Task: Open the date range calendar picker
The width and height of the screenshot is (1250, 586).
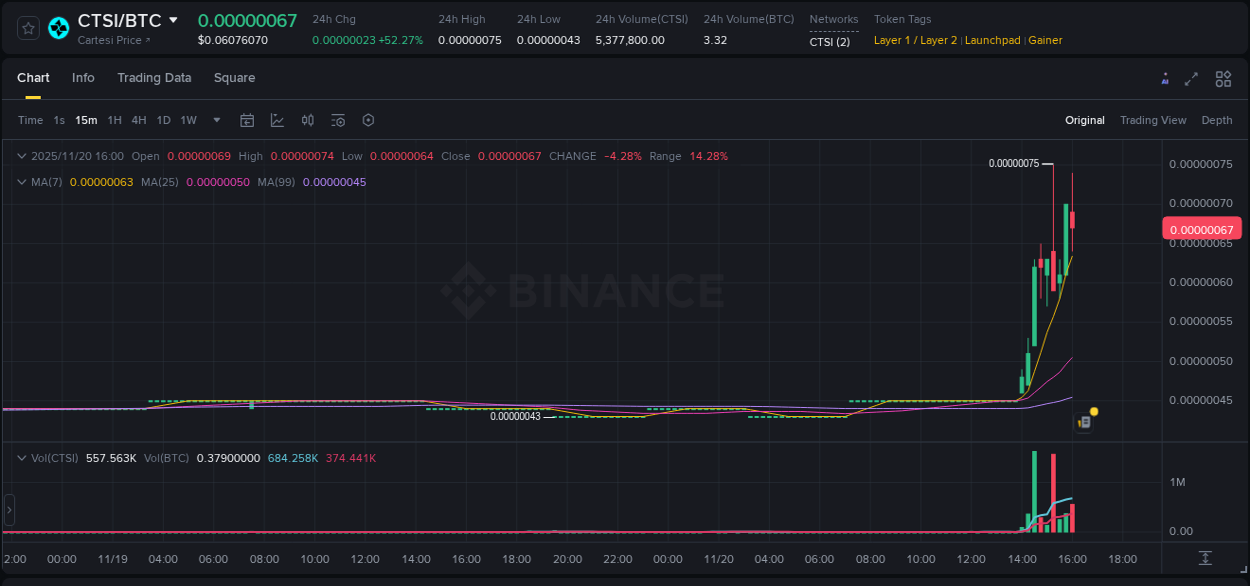Action: click(x=247, y=120)
